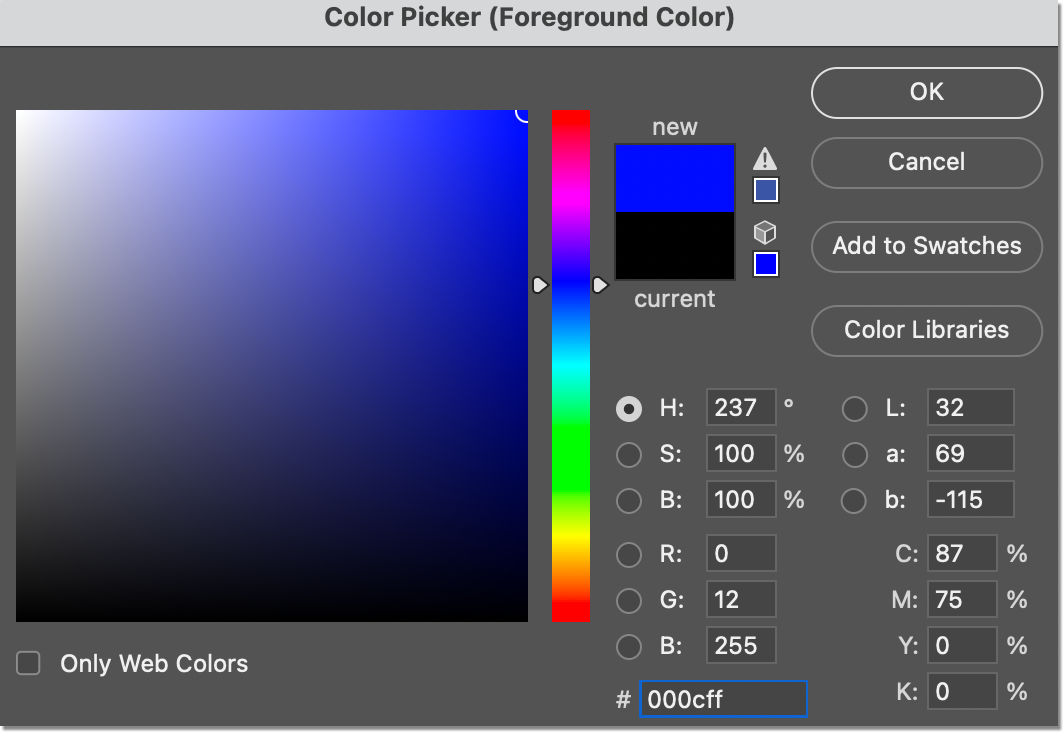Click the in-gamut color swatch below warning
Image resolution: width=1063 pixels, height=732 pixels.
pos(765,190)
